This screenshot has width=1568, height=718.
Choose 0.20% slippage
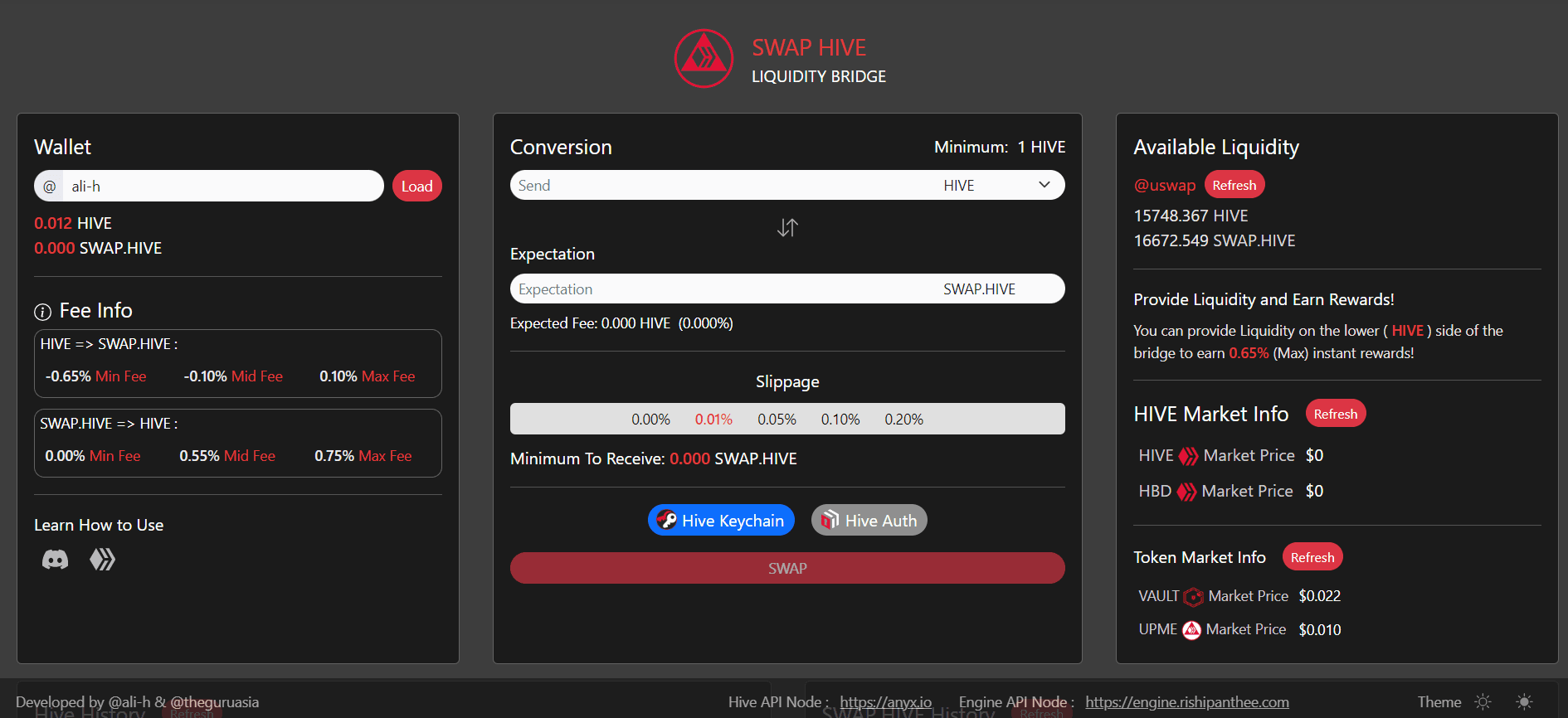coord(903,420)
